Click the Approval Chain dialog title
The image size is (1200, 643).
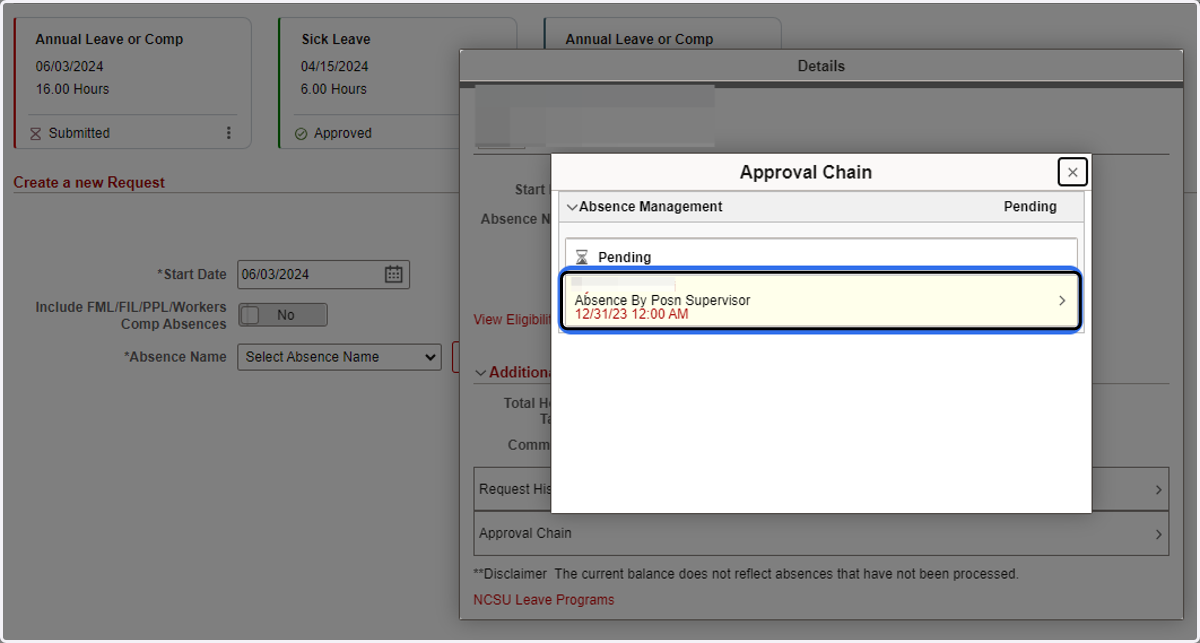tap(806, 172)
